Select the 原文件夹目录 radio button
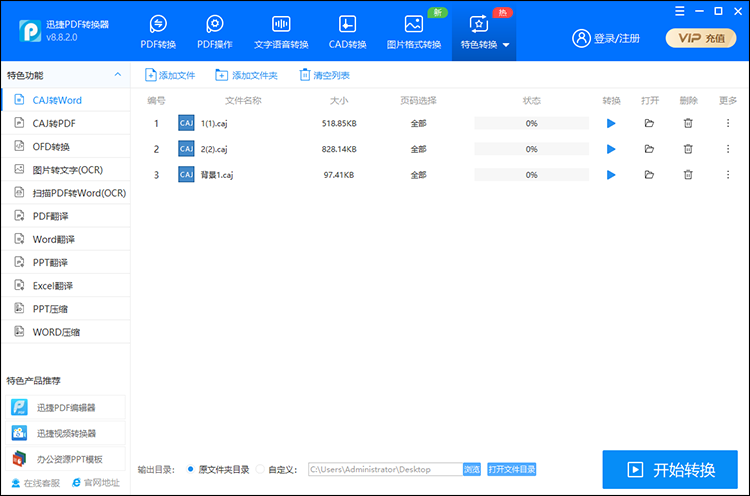The image size is (750, 496). tap(190, 469)
